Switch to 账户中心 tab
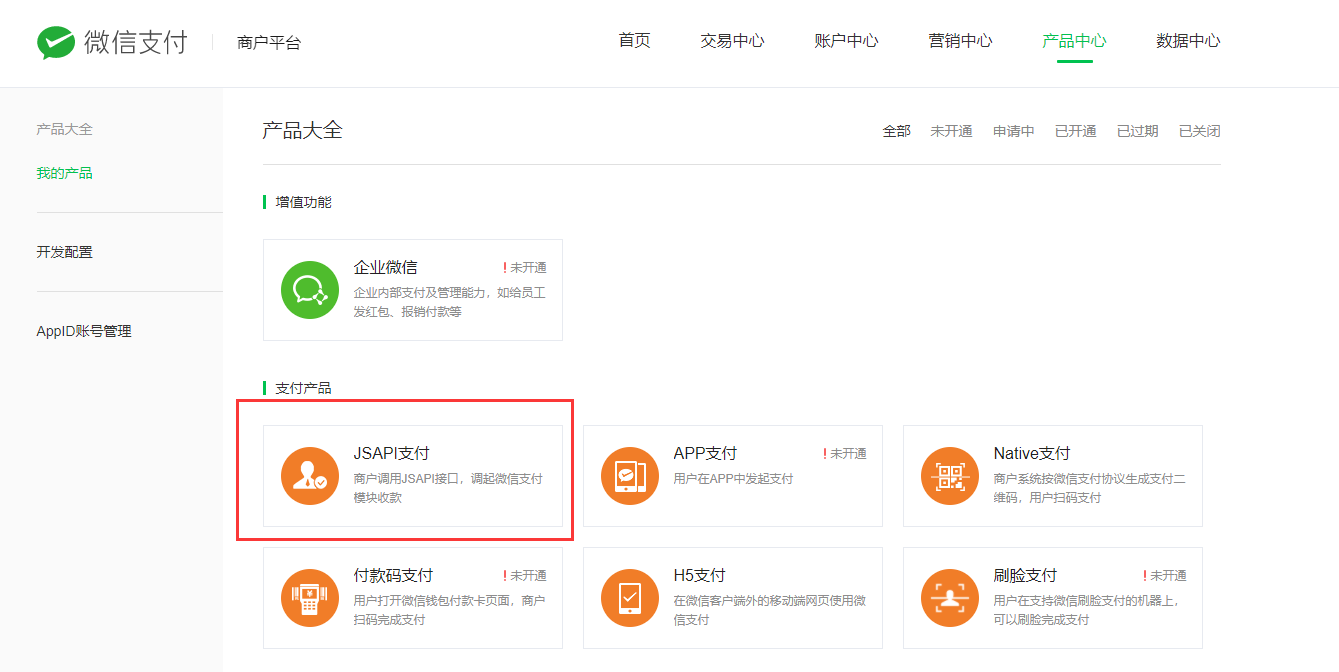1339x672 pixels. (x=846, y=41)
